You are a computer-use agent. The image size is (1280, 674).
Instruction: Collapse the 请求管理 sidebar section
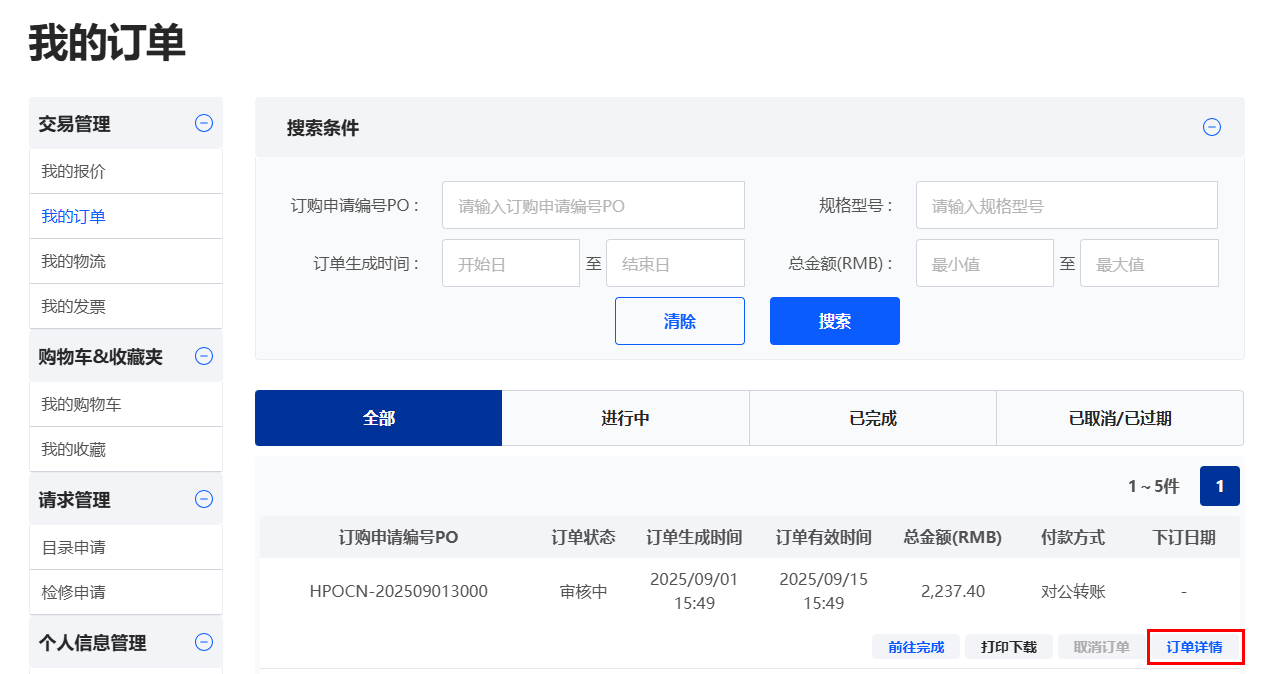click(x=204, y=499)
